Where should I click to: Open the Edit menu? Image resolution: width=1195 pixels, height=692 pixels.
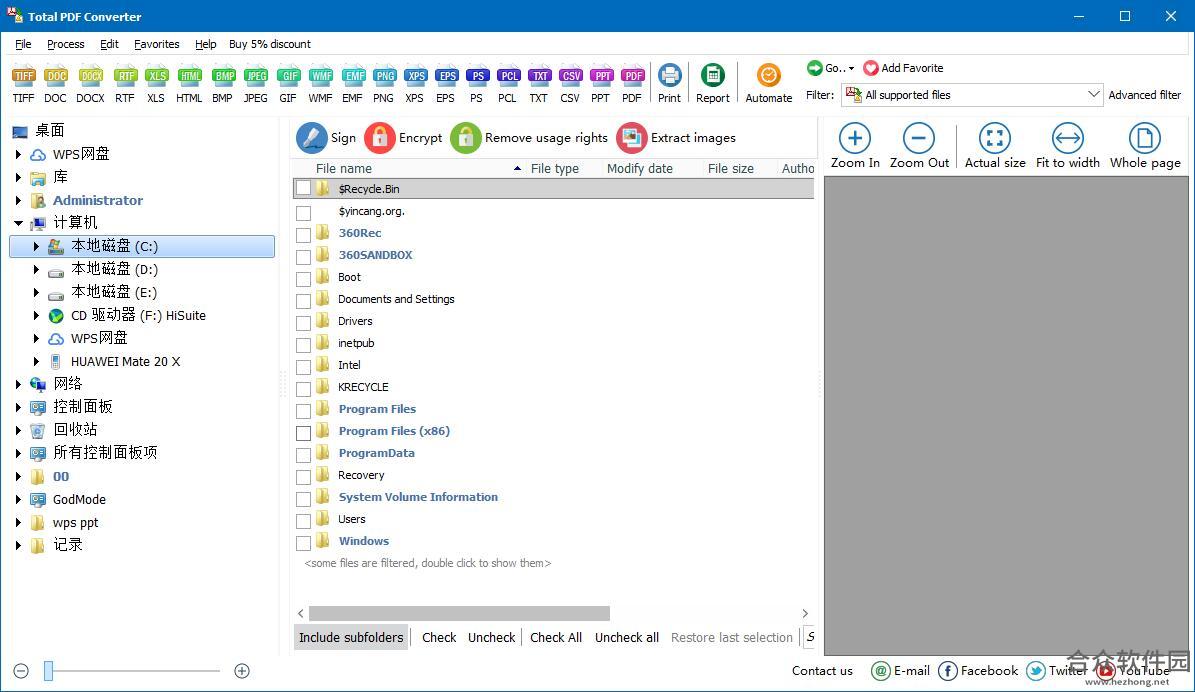click(x=109, y=44)
